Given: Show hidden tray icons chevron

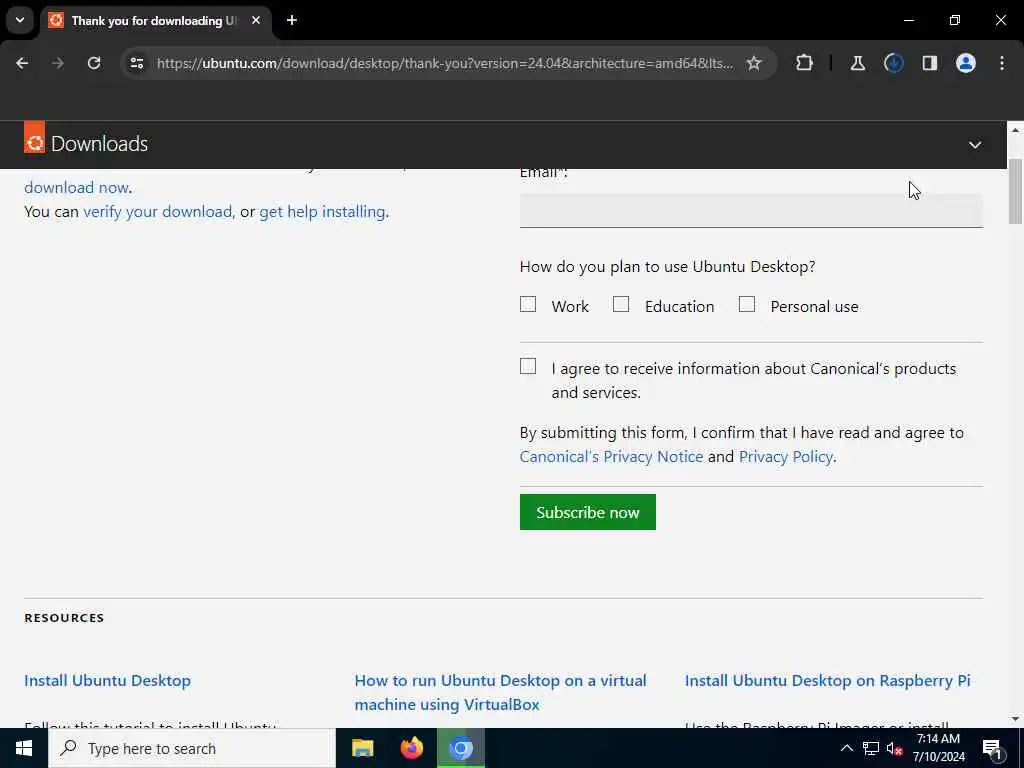Looking at the screenshot, I should [x=846, y=748].
